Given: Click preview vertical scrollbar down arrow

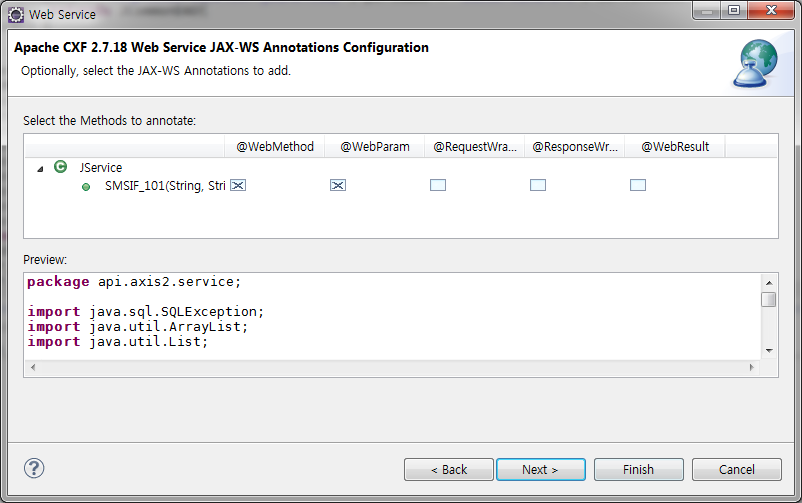Looking at the screenshot, I should click(x=769, y=351).
